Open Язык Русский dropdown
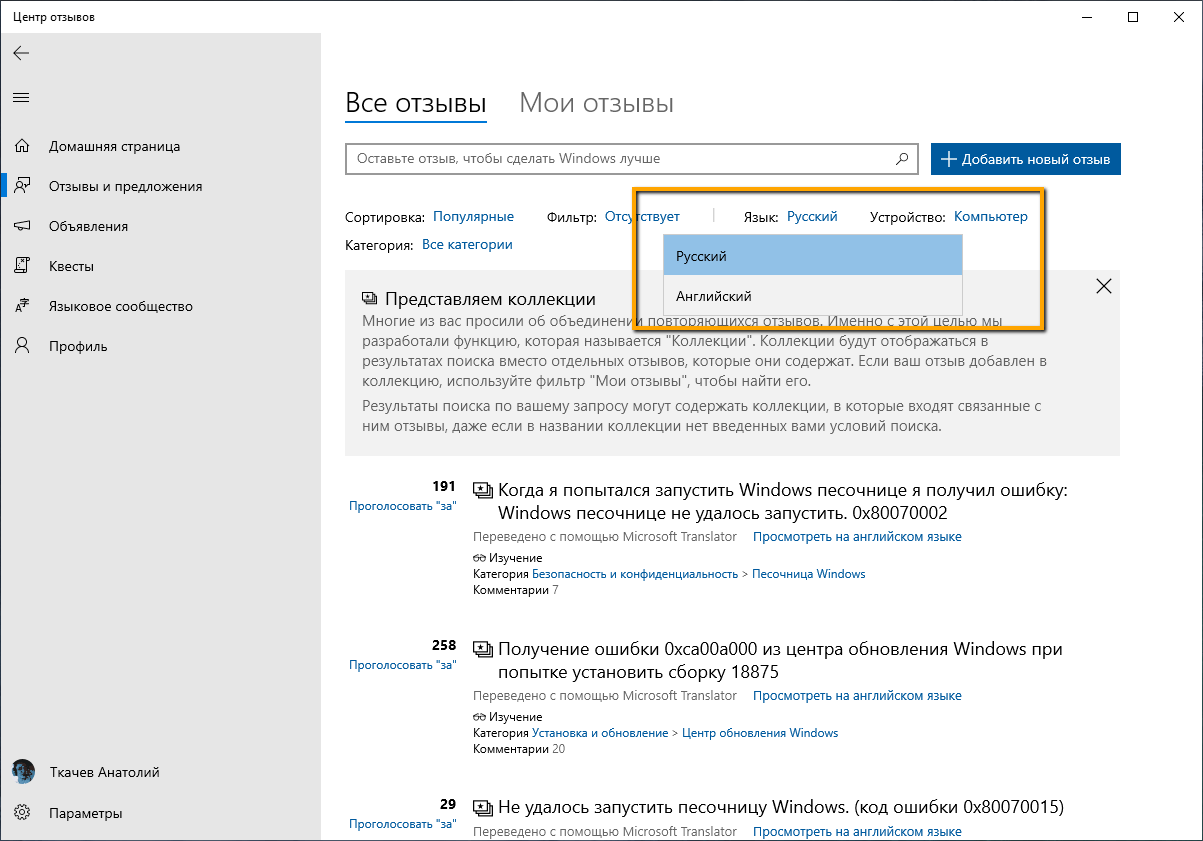 coord(812,216)
